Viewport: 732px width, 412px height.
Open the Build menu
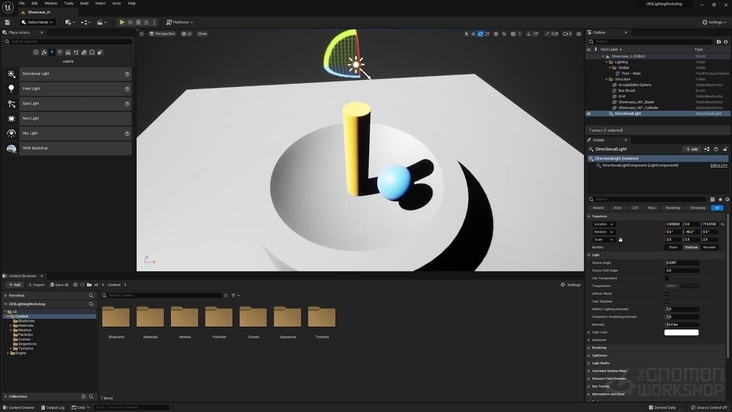(x=83, y=3)
